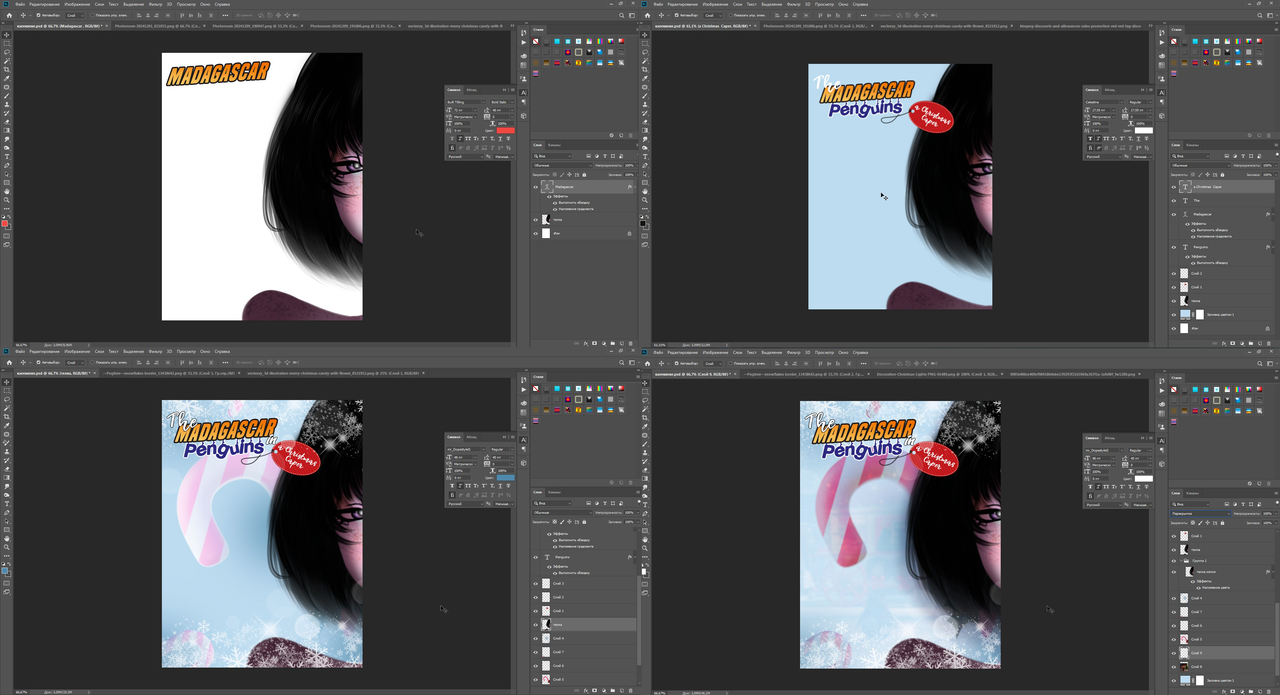The width and height of the screenshot is (1280, 695).
Task: Toggle the Penguins layer eye in the plain-blue-canvas window
Action: coord(1174,247)
